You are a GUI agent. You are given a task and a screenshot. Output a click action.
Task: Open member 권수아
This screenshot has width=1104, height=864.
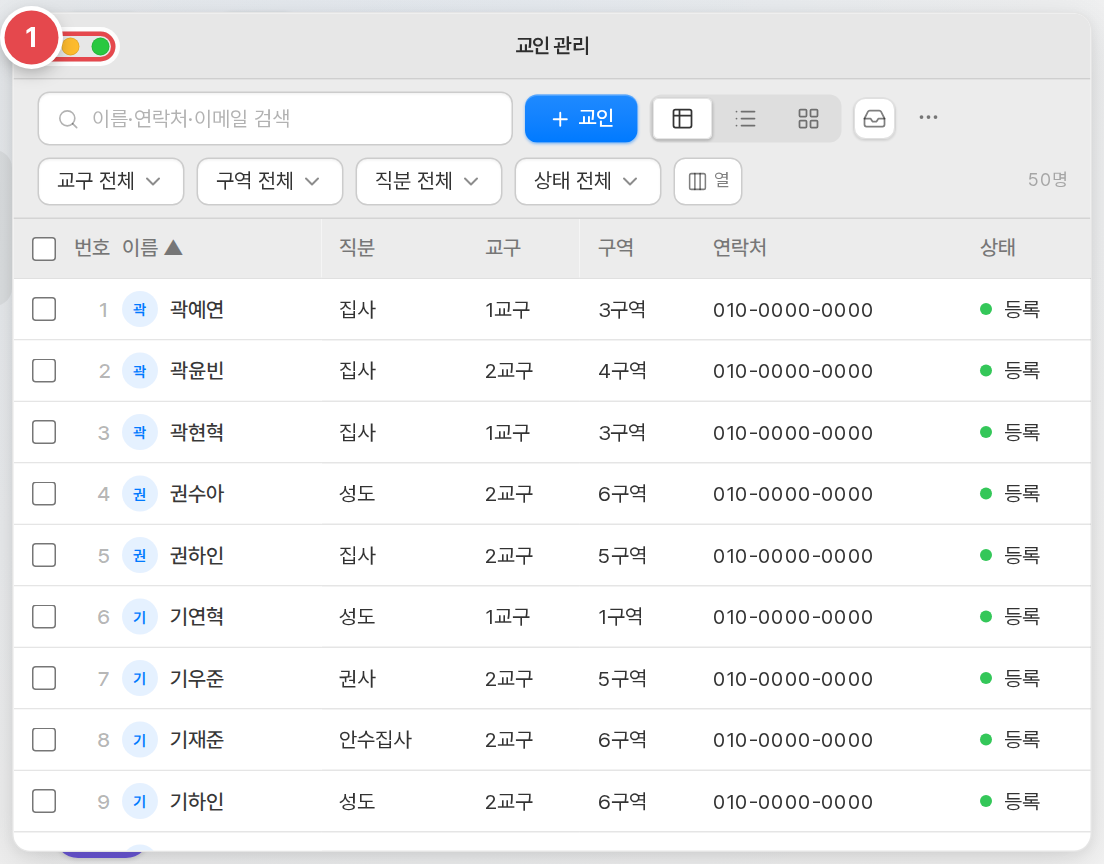coord(196,494)
